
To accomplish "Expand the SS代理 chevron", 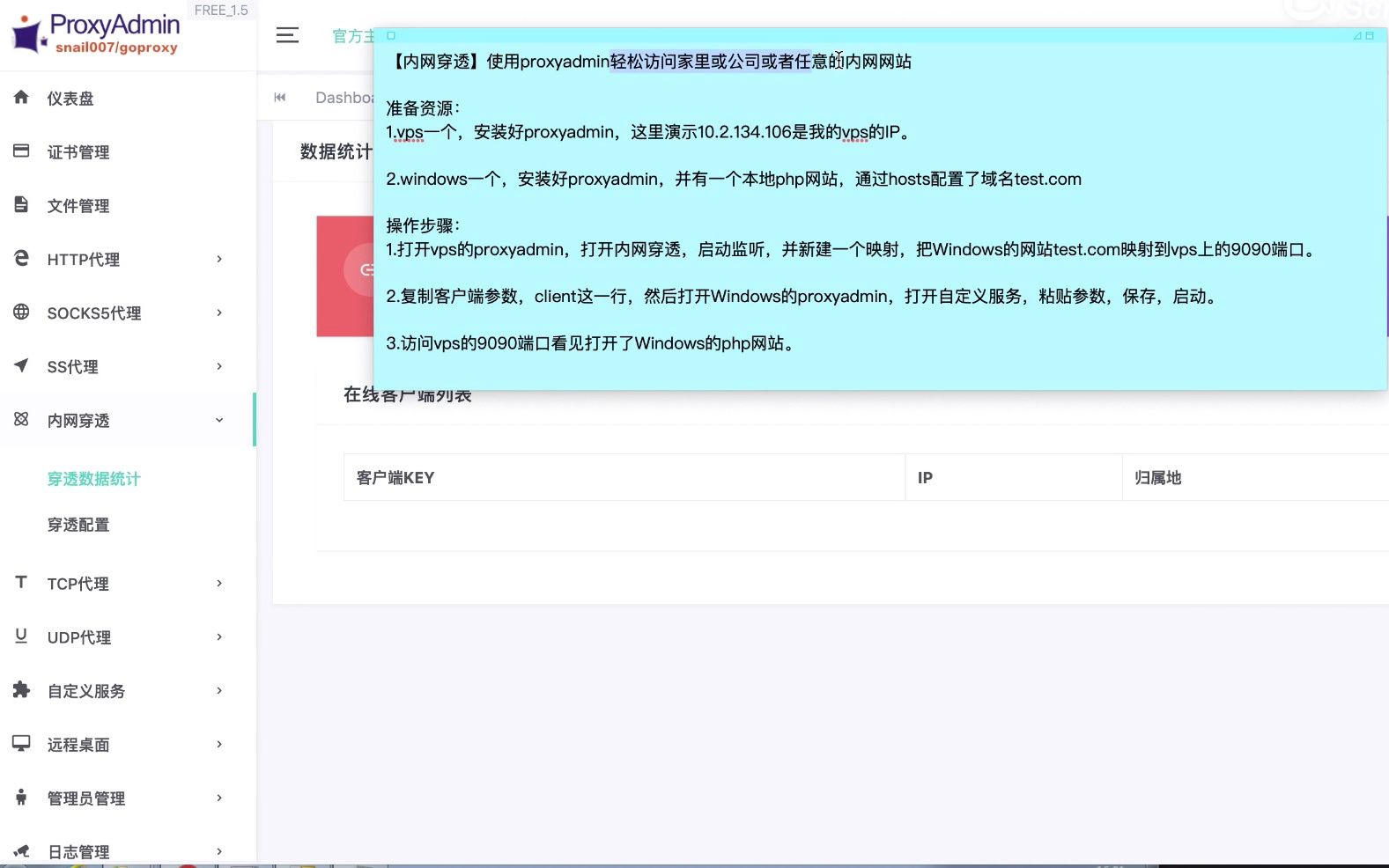I will tap(219, 366).
